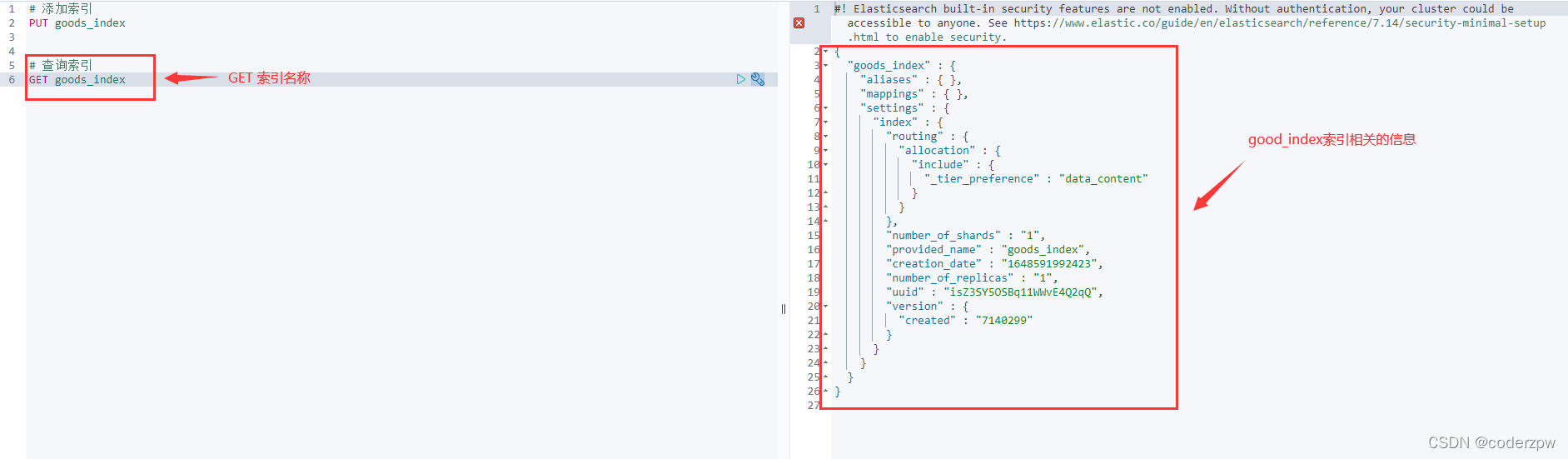Collapse the "allocation" object fold arrow

[826, 151]
